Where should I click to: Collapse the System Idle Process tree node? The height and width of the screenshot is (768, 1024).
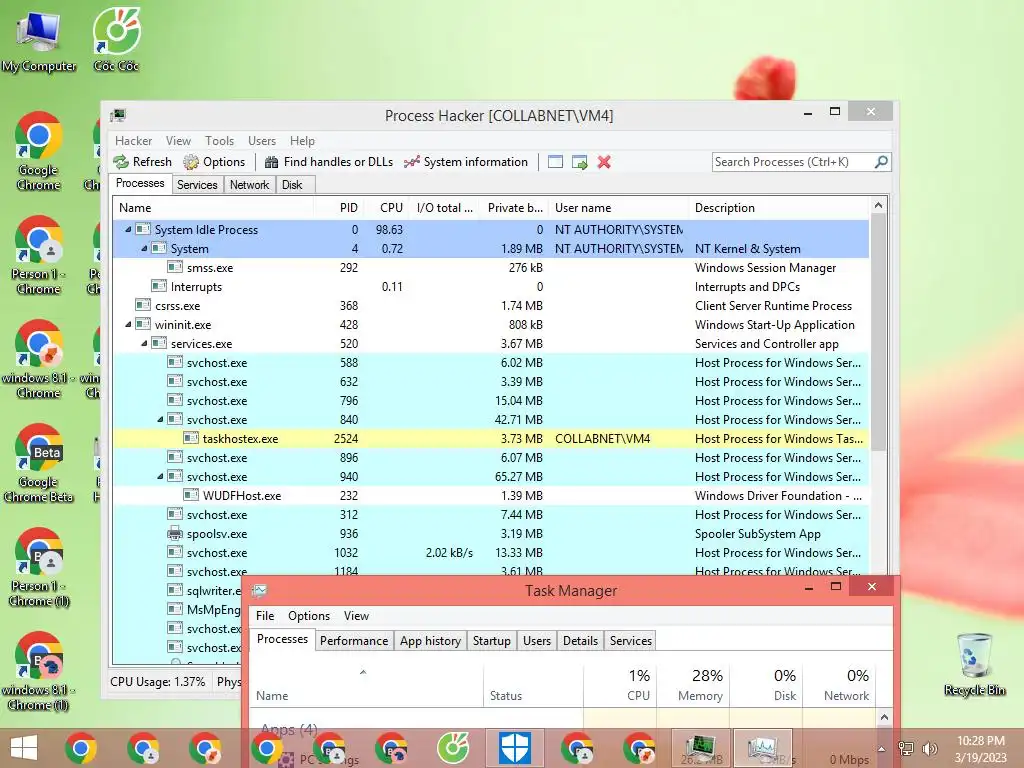tap(128, 229)
